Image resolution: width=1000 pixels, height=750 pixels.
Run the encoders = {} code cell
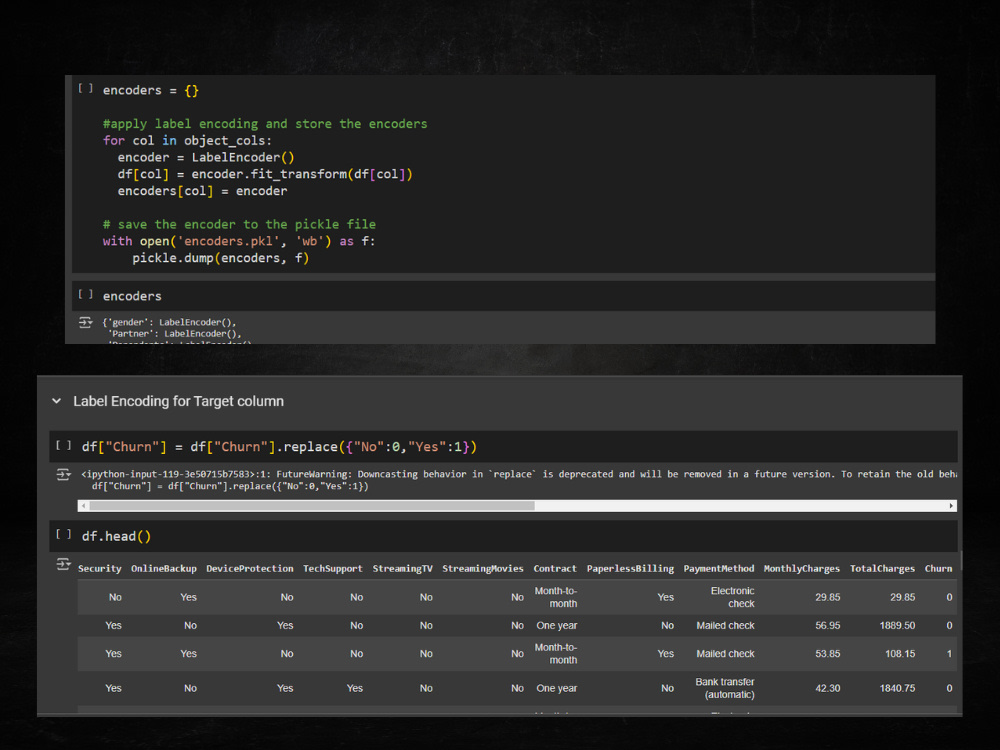tap(85, 89)
